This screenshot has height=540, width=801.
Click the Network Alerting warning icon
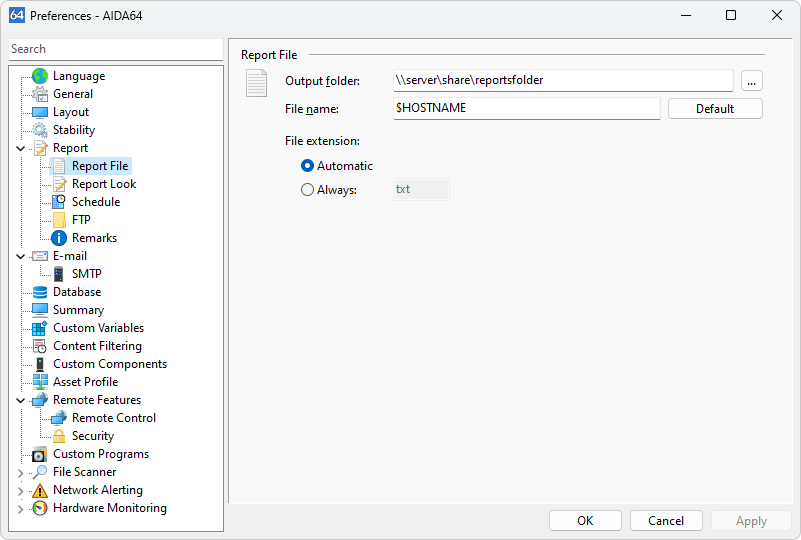tap(40, 490)
